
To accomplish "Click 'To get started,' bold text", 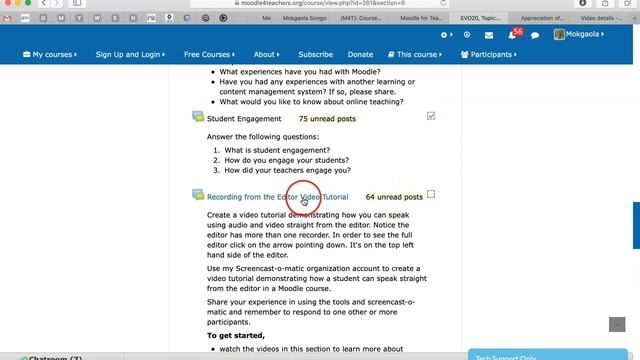I will (x=236, y=336).
